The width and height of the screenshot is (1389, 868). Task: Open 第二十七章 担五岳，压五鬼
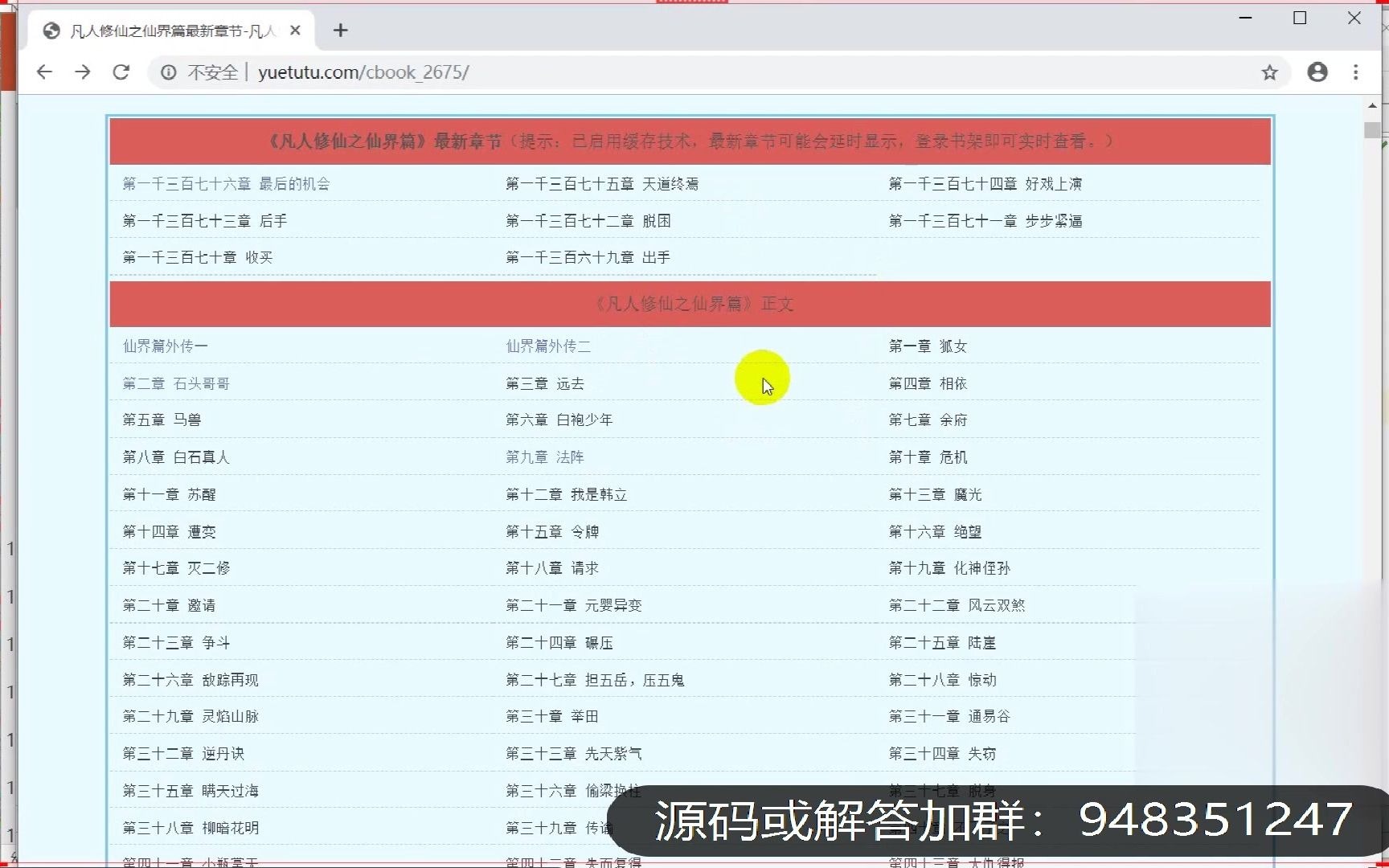coord(595,680)
